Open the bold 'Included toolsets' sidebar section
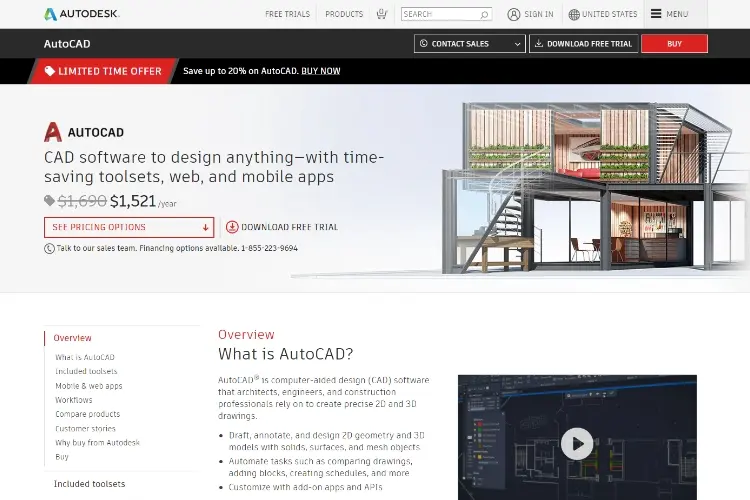This screenshot has height=500, width=750. click(89, 484)
